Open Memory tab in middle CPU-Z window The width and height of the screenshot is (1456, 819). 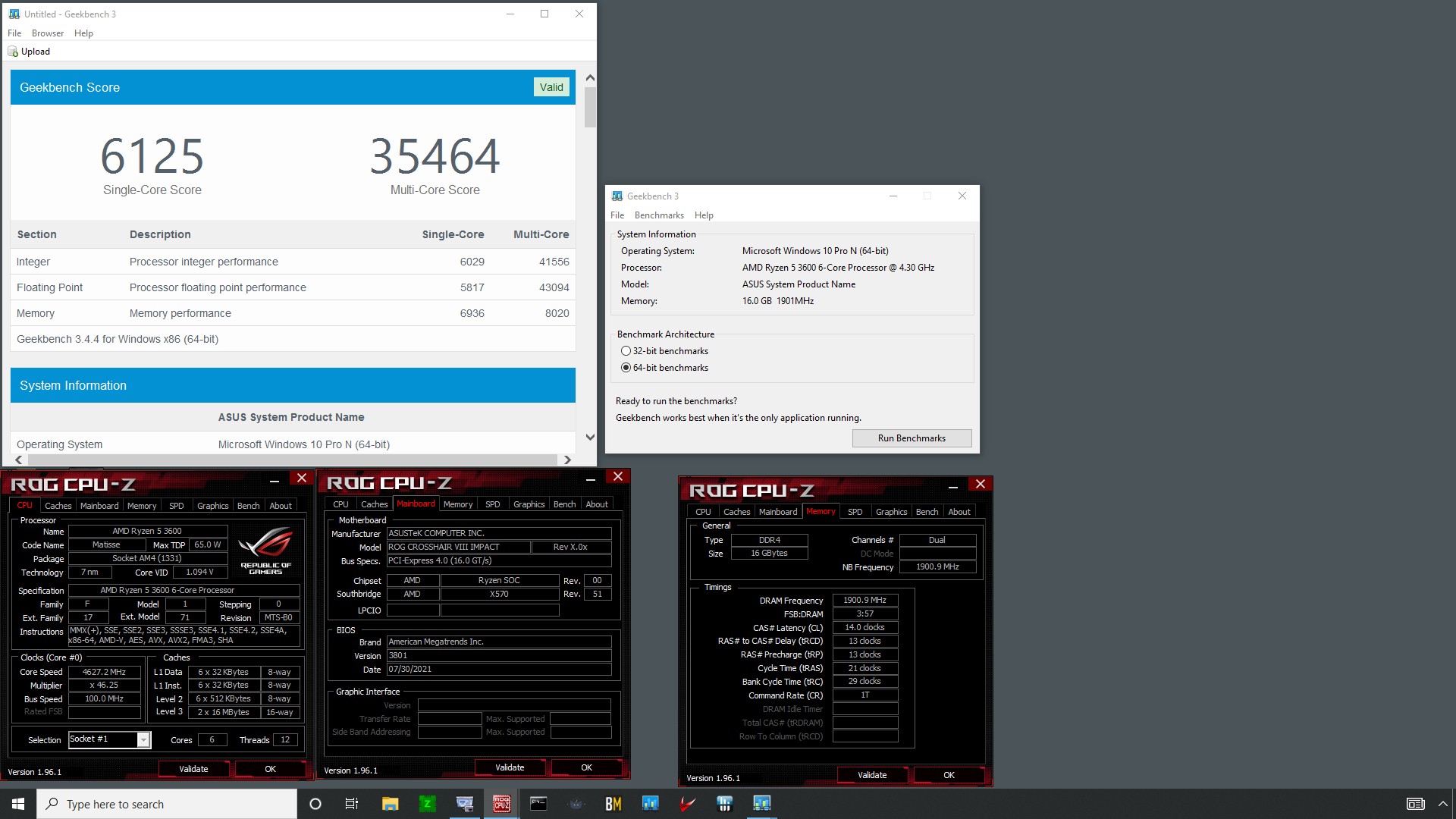click(x=458, y=504)
